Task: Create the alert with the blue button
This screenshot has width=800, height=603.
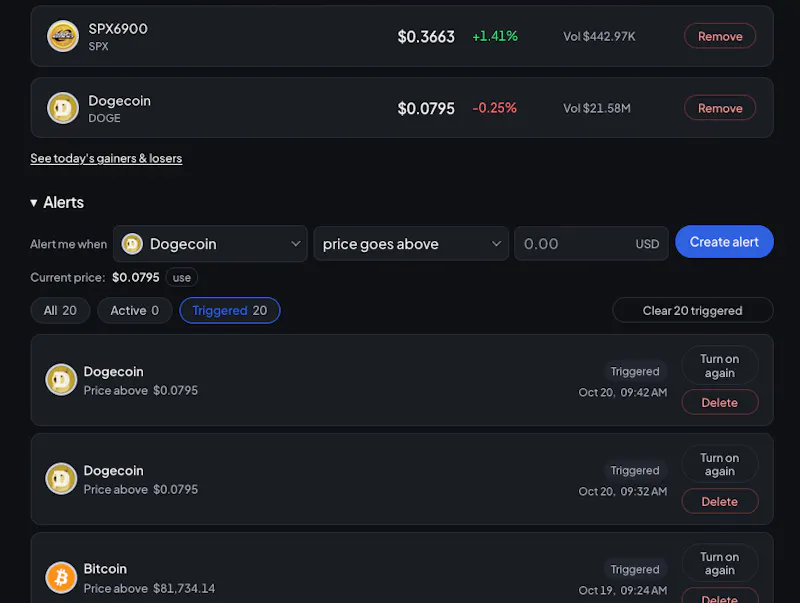Action: [724, 242]
